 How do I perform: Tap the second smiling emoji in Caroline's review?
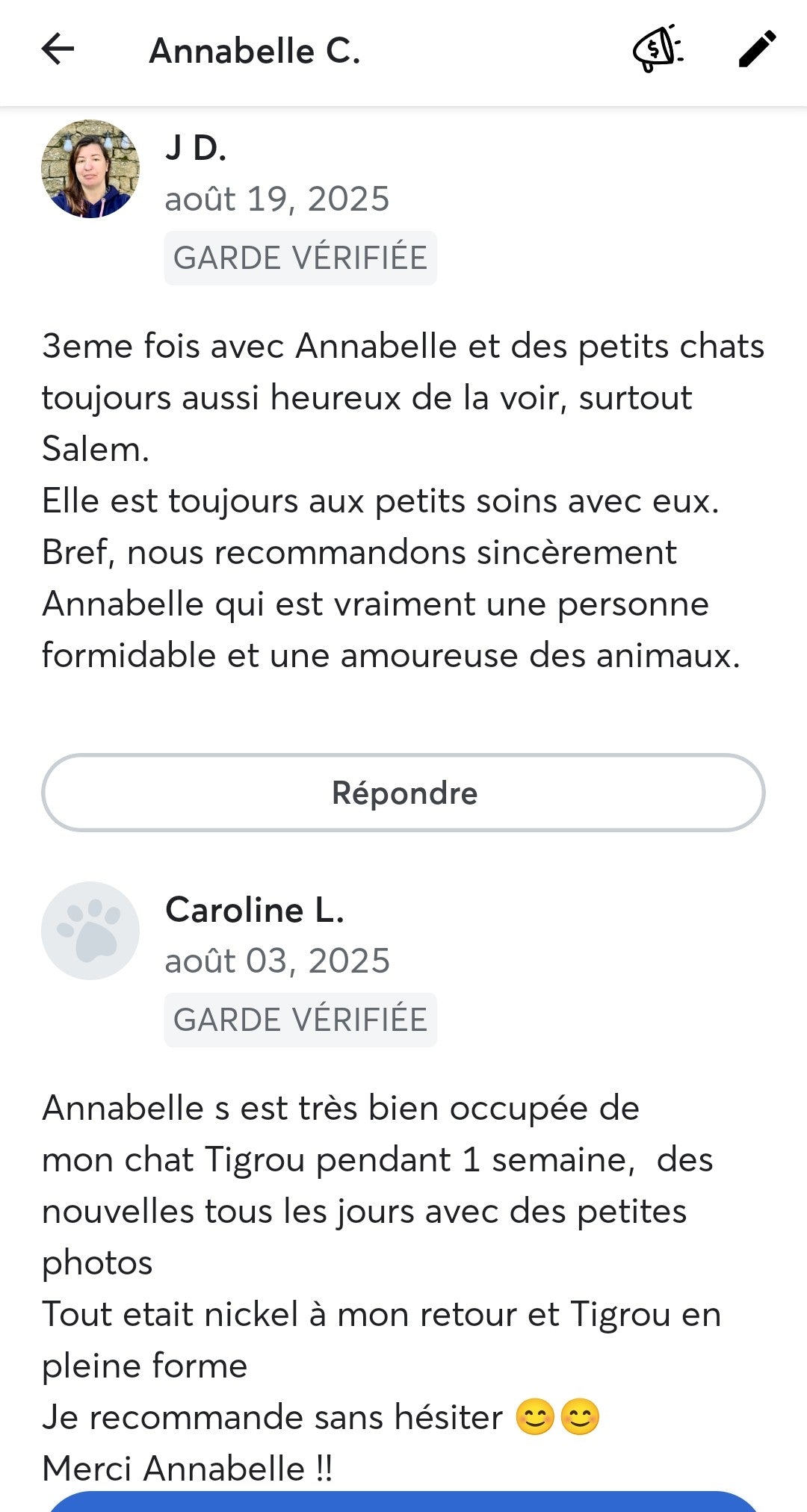pyautogui.click(x=581, y=1417)
